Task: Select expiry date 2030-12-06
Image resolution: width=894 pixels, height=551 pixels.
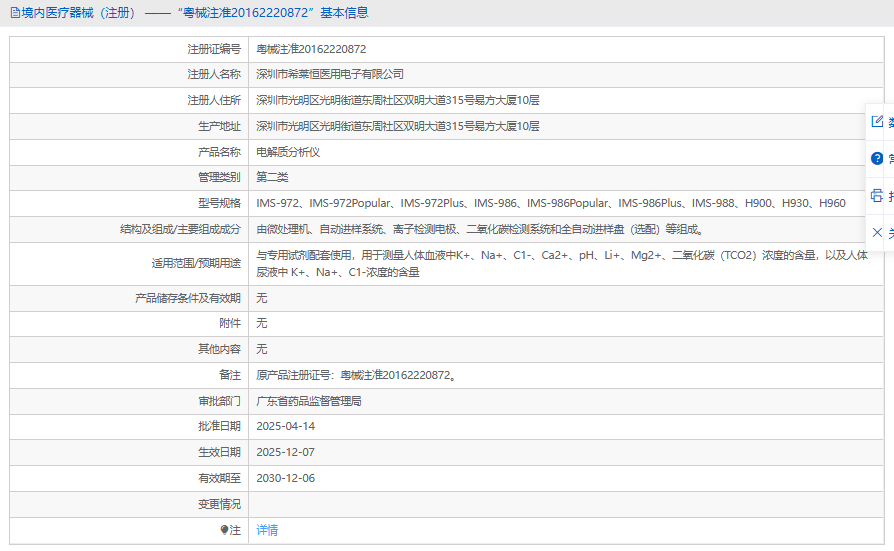Action: (x=285, y=479)
